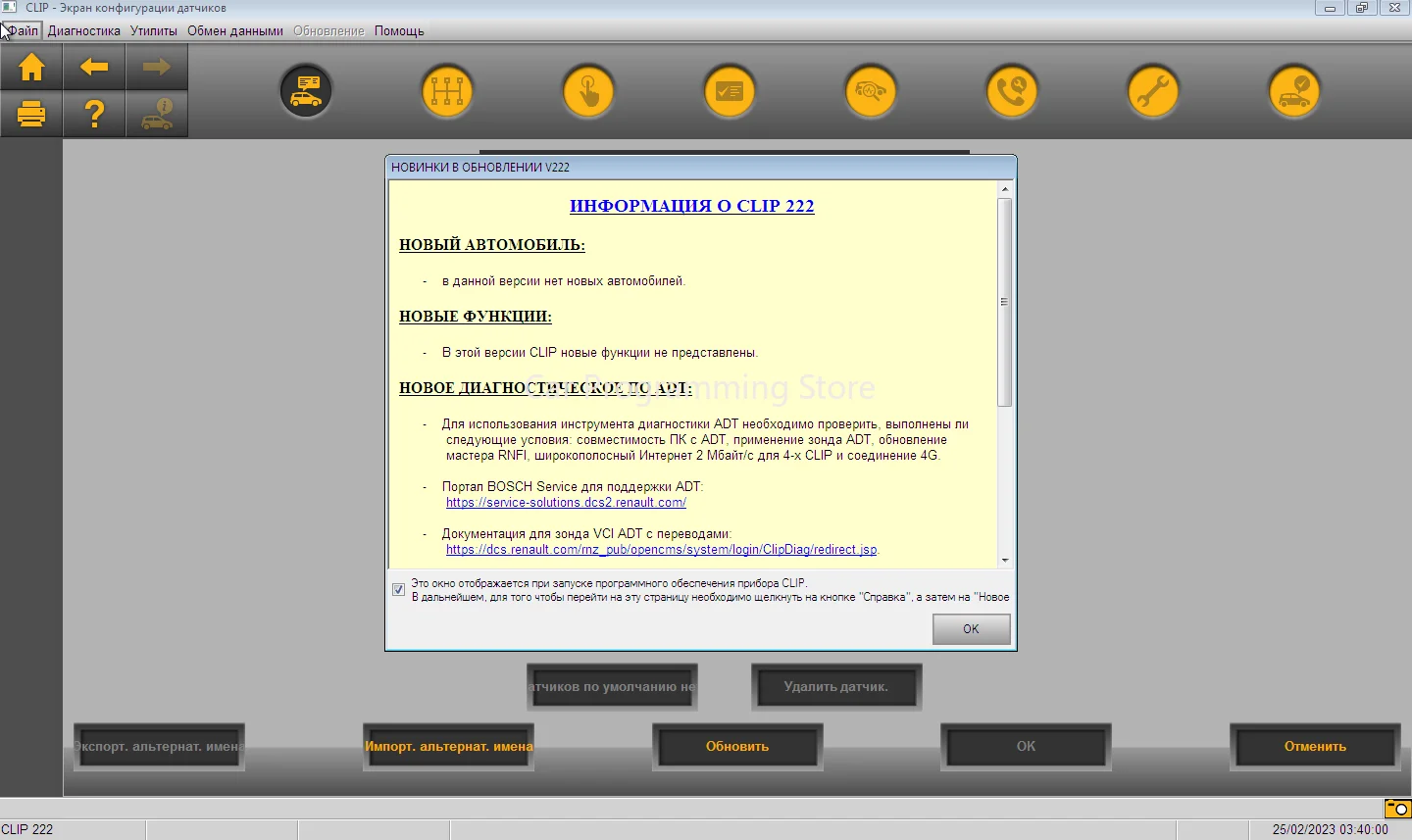Click the bottom-bar grey OK button
Image resolution: width=1412 pixels, height=840 pixels.
pos(1026,747)
